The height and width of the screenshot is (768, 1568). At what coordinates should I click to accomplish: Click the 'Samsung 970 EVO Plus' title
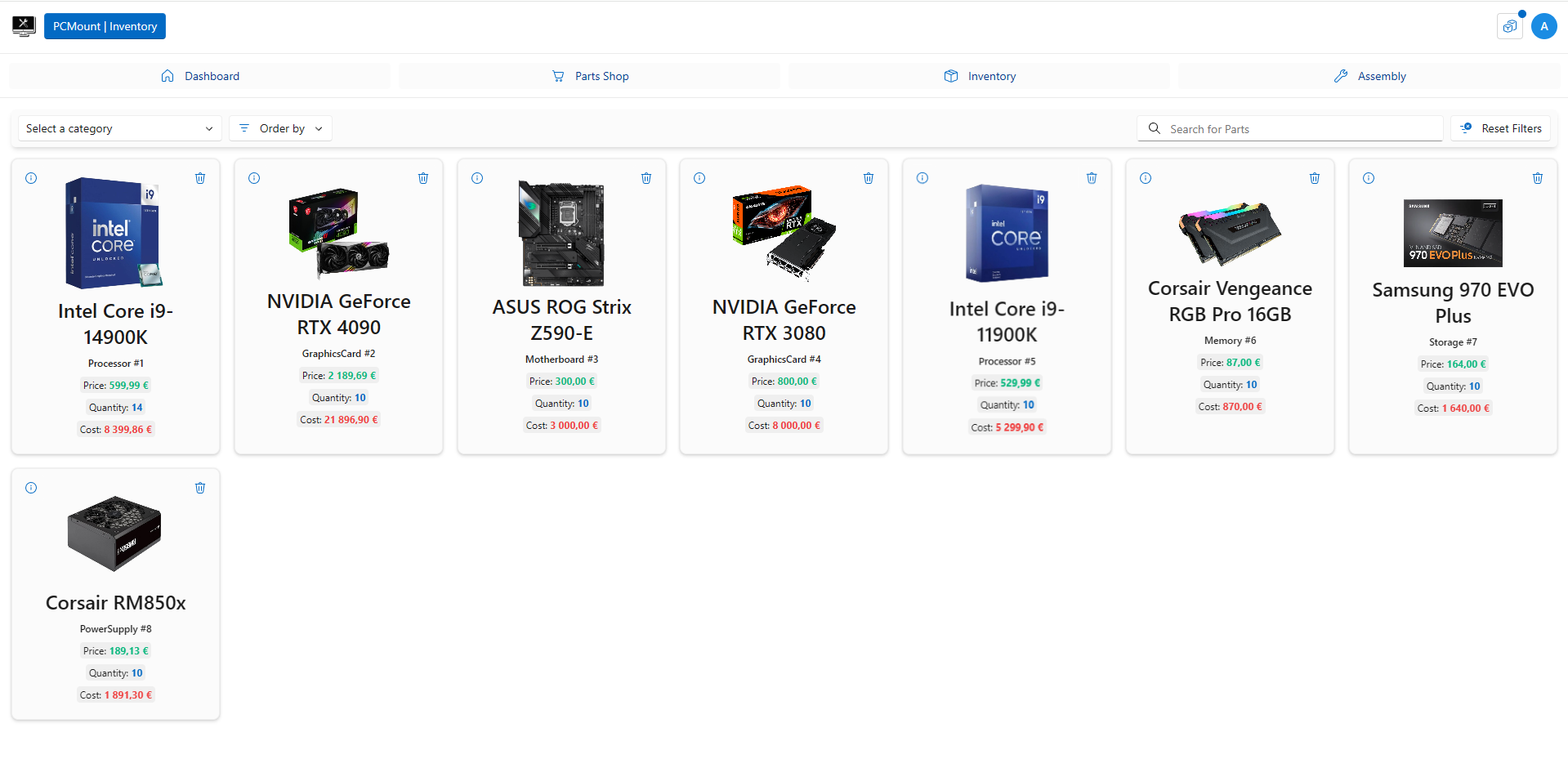(1453, 302)
